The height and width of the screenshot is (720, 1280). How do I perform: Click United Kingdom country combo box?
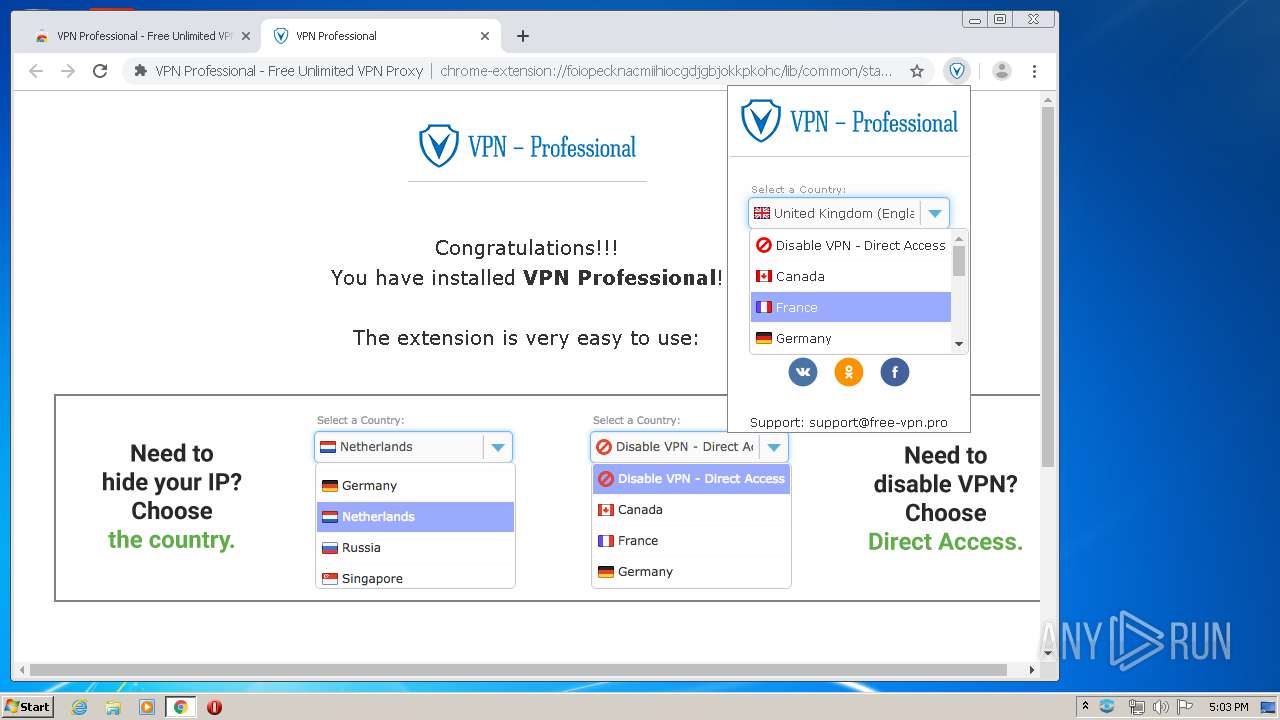pyautogui.click(x=848, y=213)
